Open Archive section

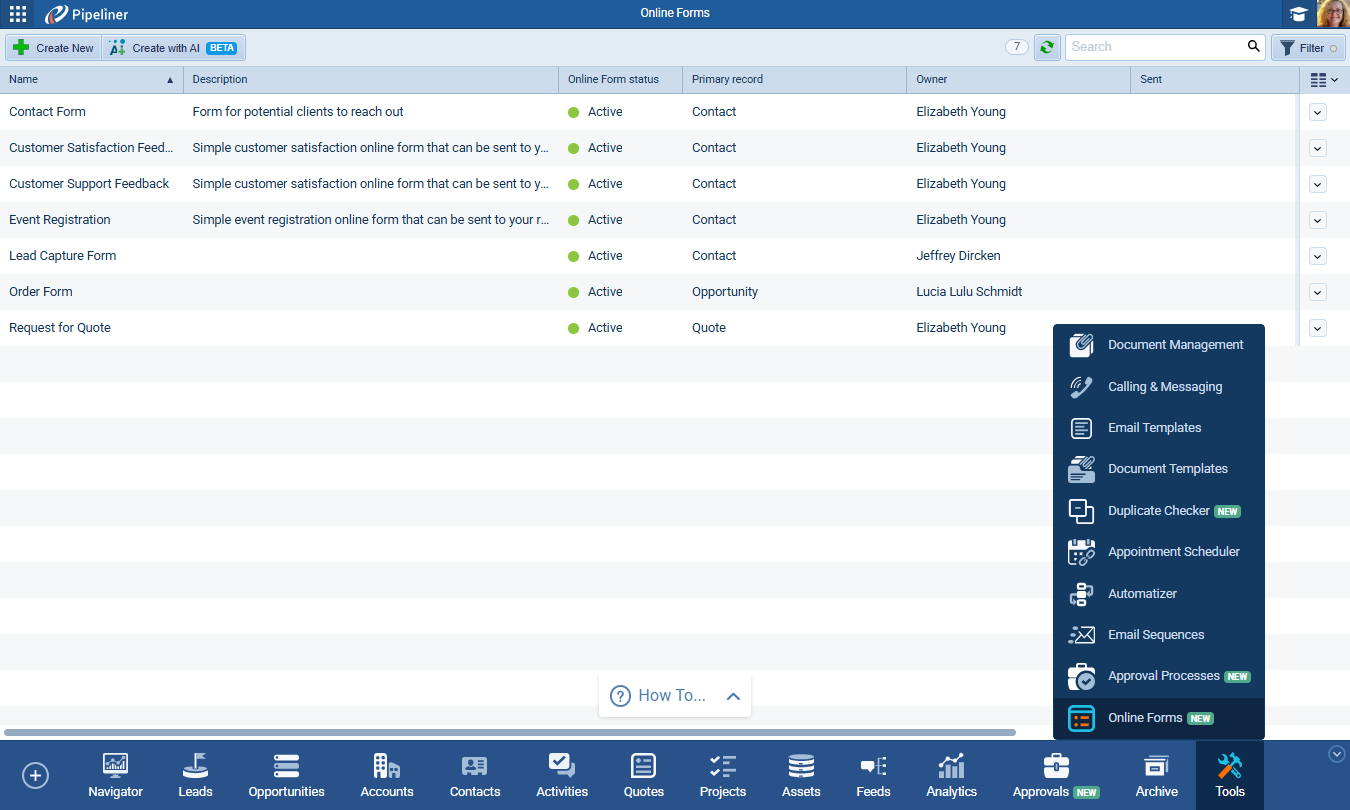coord(1156,776)
